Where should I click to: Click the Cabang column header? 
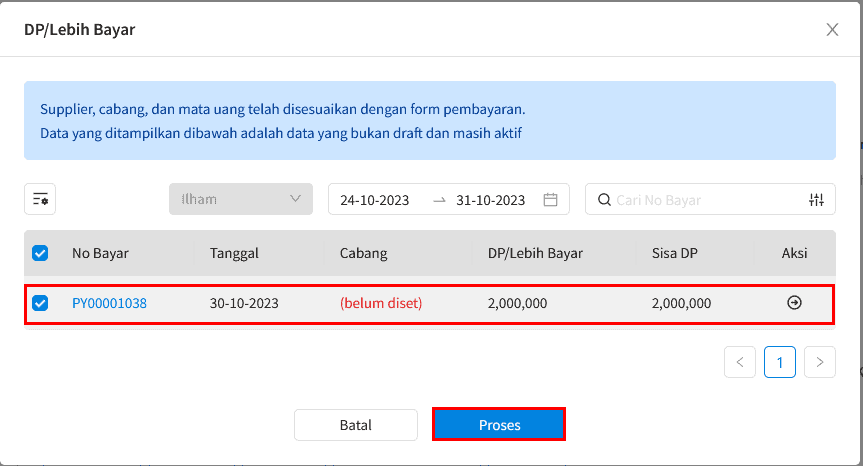coord(363,253)
